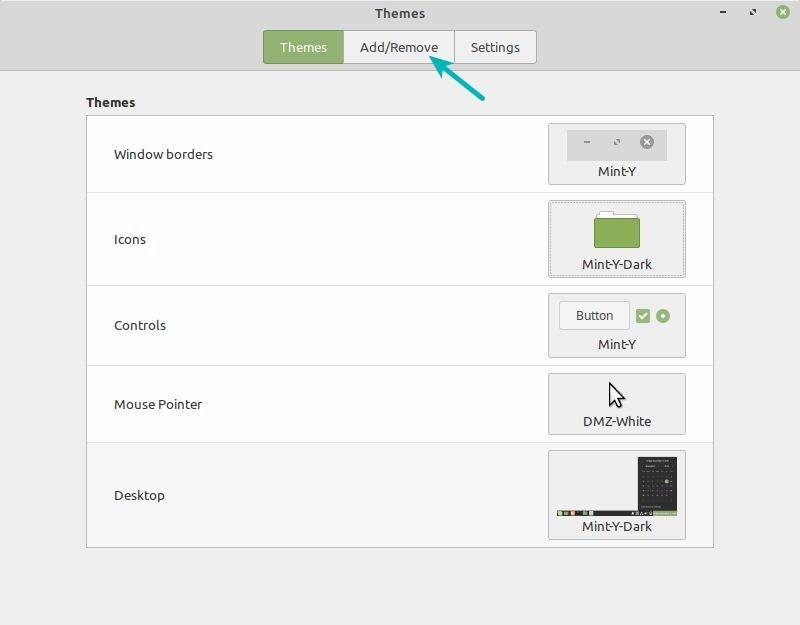Screen dimensions: 800x625
Task: Open the Settings tab
Action: click(x=495, y=46)
